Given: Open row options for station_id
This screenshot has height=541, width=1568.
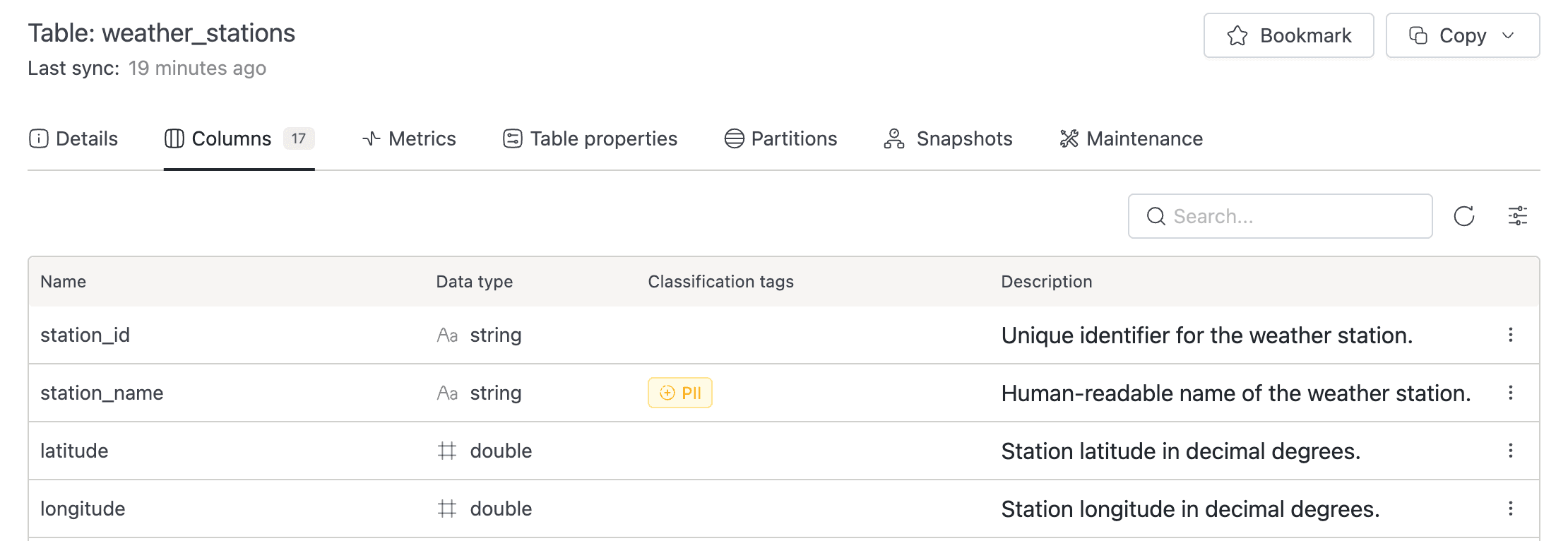Looking at the screenshot, I should (x=1510, y=335).
